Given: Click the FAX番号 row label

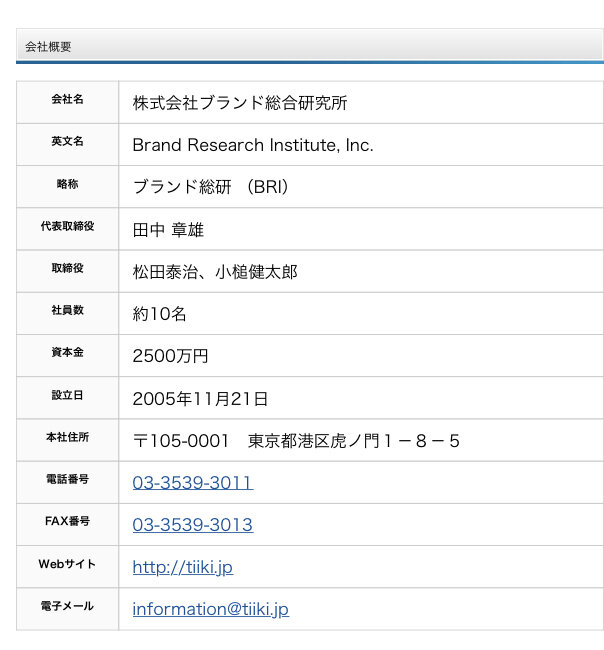Looking at the screenshot, I should click(67, 521).
